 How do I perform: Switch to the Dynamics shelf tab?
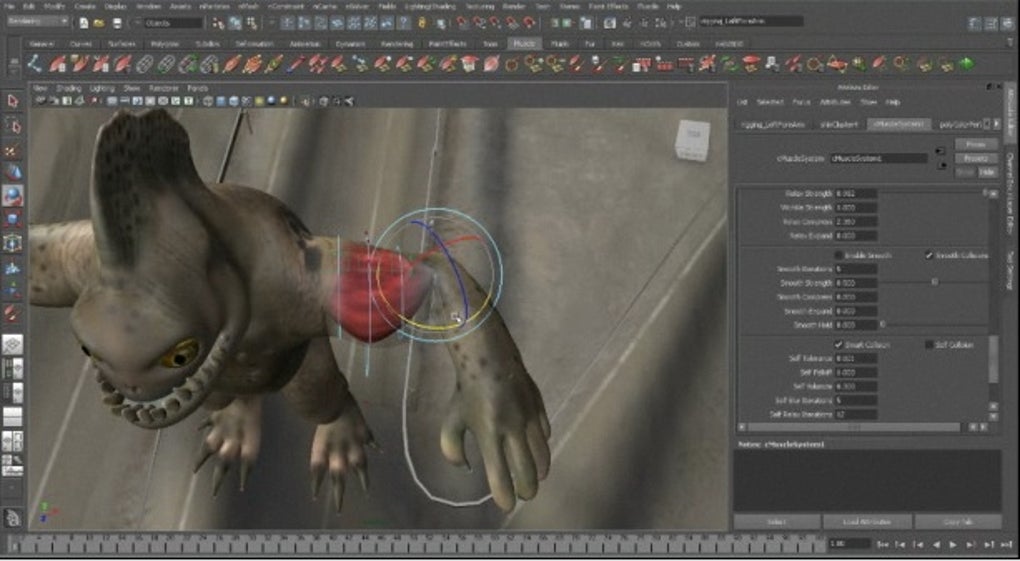point(351,44)
